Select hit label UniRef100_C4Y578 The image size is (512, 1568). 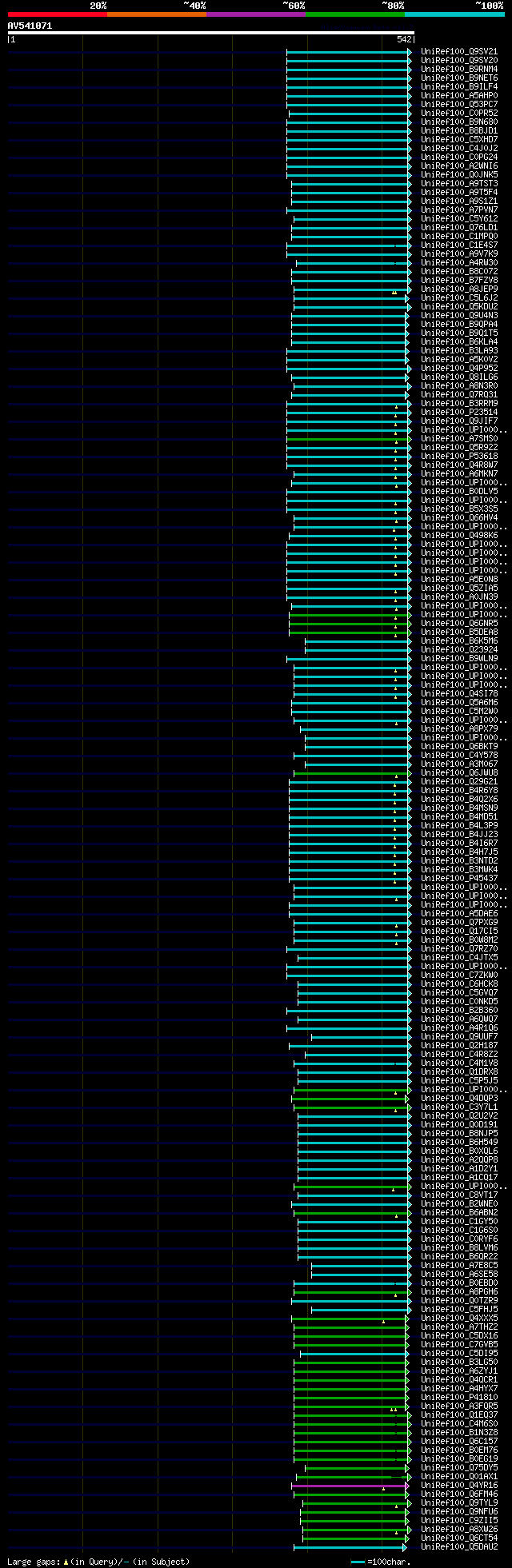pyautogui.click(x=459, y=755)
